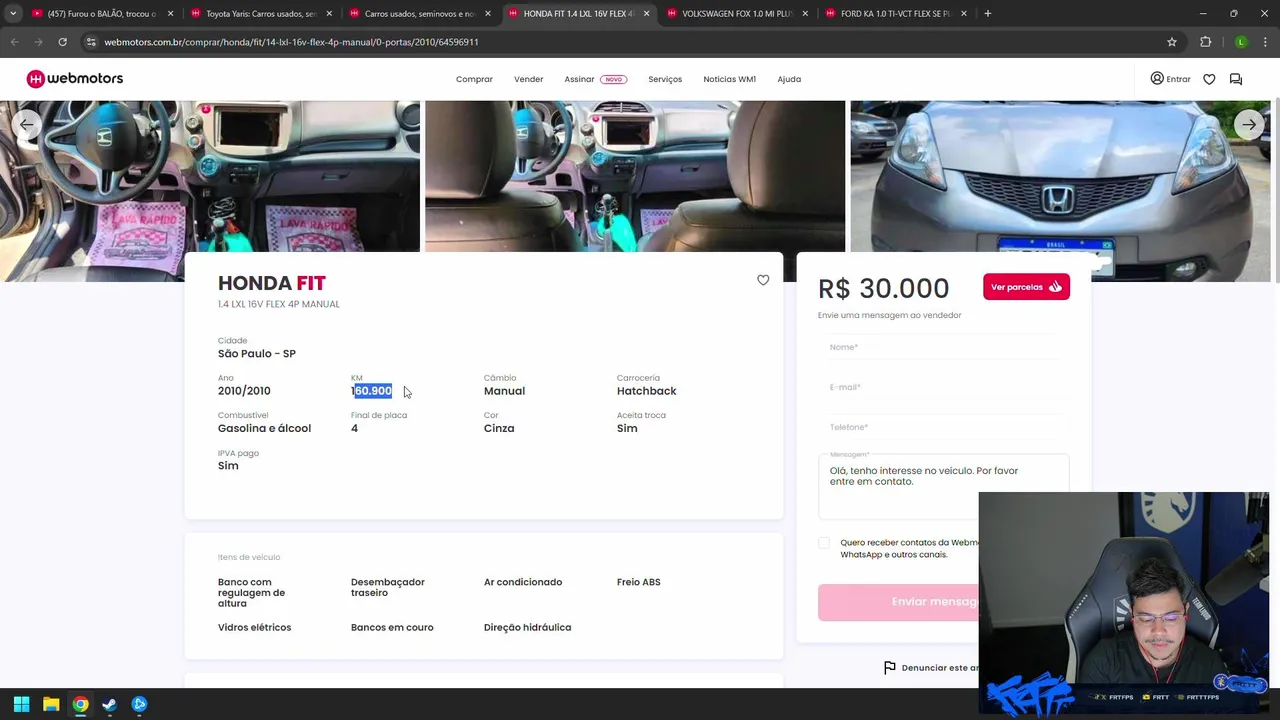Open new tab with plus button
1280x720 pixels.
click(x=987, y=14)
